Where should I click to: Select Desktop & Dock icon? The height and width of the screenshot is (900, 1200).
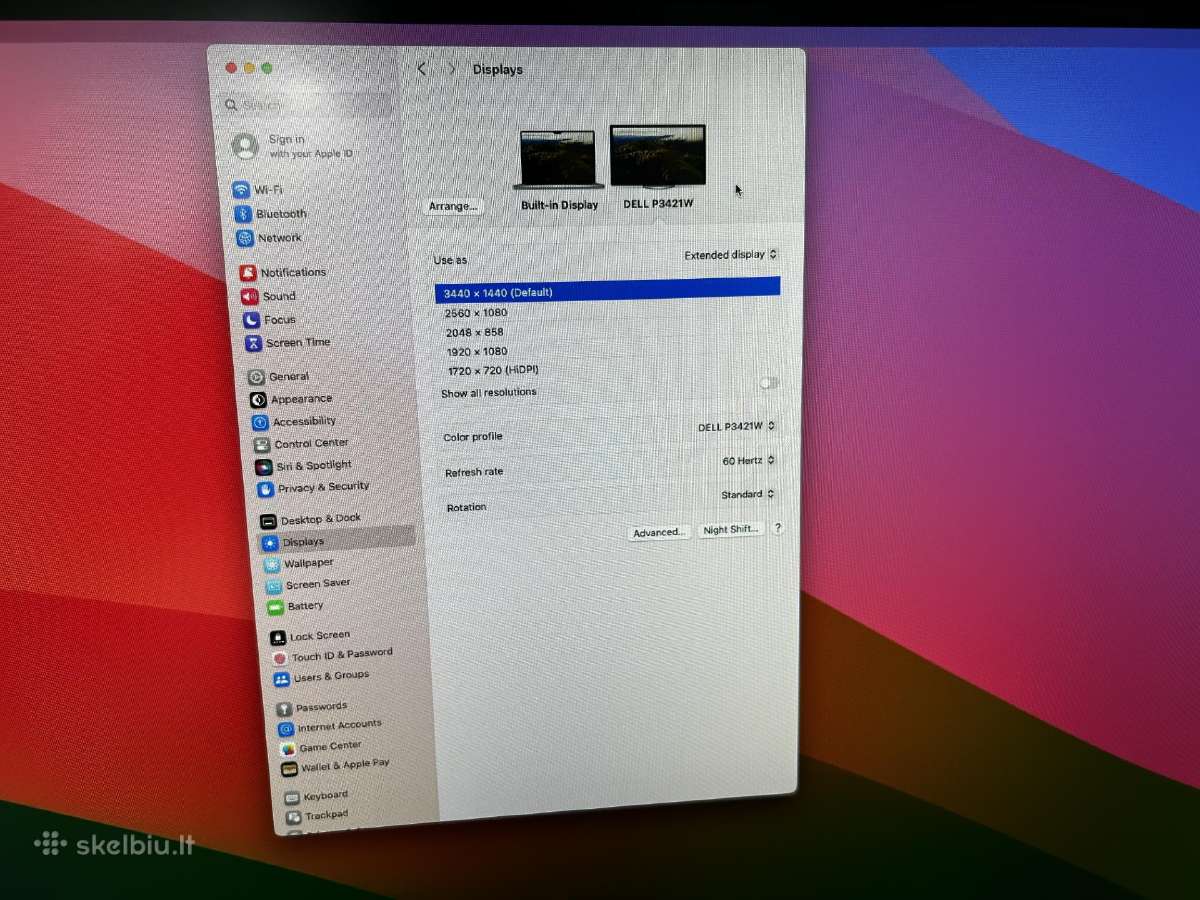tap(268, 521)
